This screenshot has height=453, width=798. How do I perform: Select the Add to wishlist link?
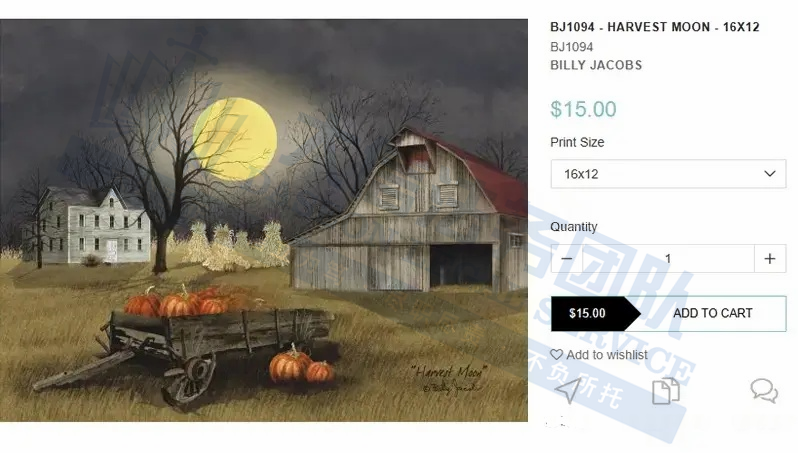607,355
